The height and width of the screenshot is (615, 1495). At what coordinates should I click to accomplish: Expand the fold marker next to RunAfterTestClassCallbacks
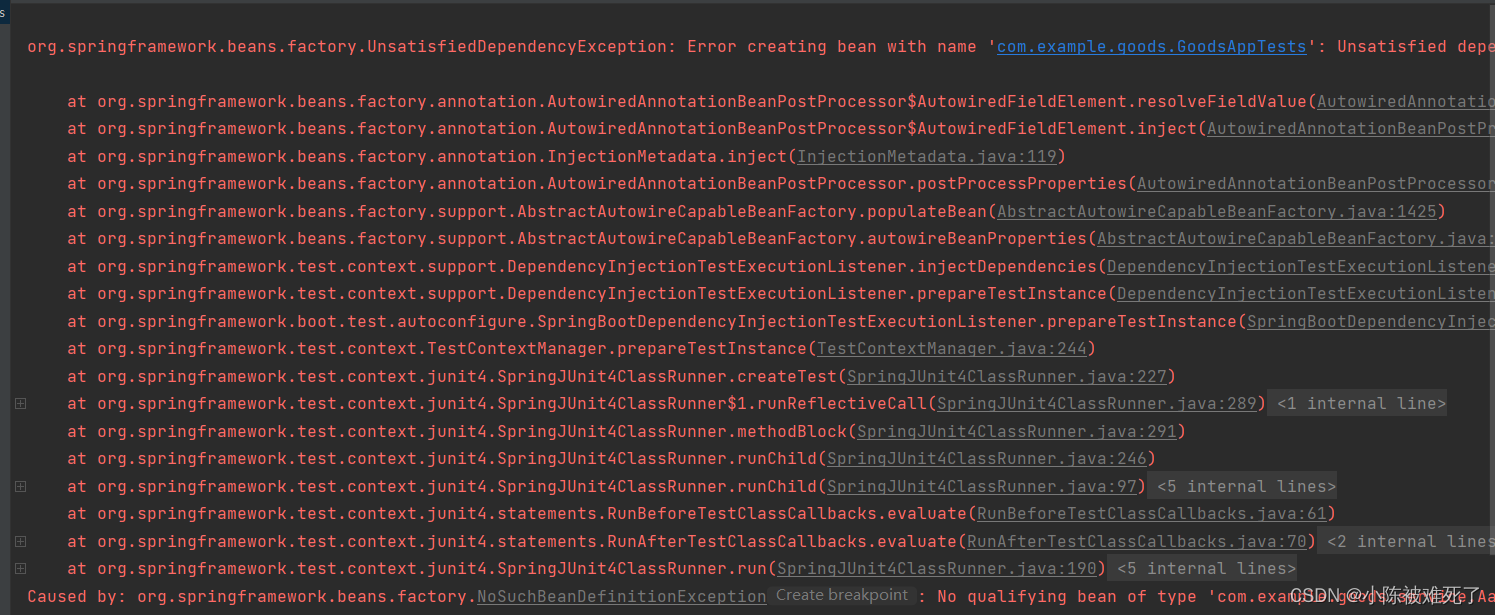pyautogui.click(x=19, y=541)
